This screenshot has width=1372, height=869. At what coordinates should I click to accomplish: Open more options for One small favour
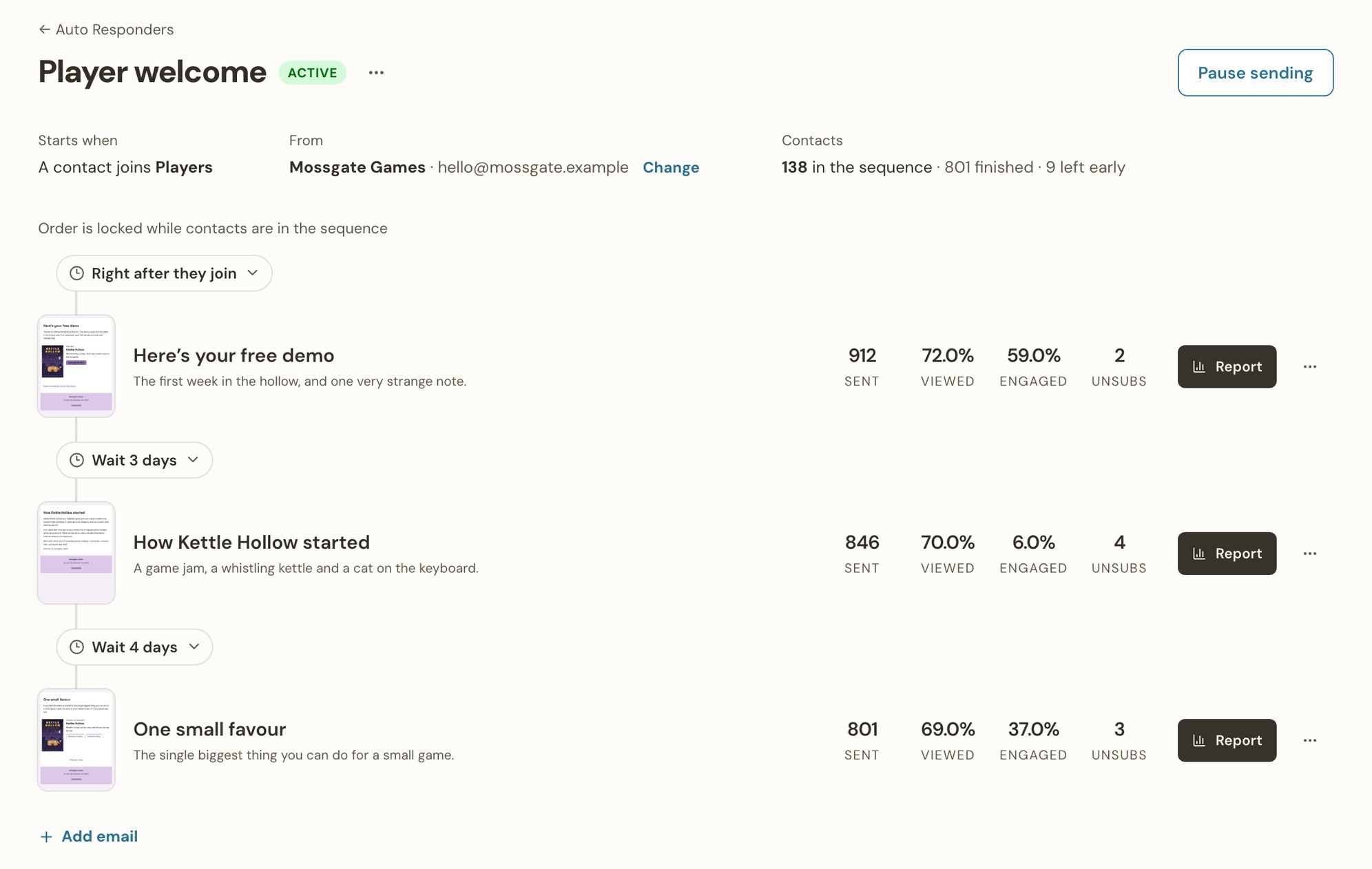(1310, 740)
